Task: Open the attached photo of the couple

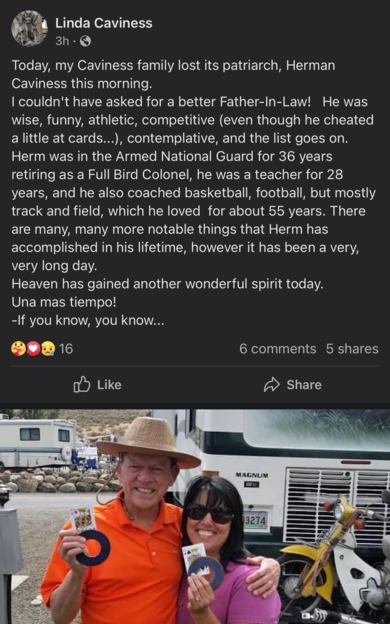Action: click(195, 517)
